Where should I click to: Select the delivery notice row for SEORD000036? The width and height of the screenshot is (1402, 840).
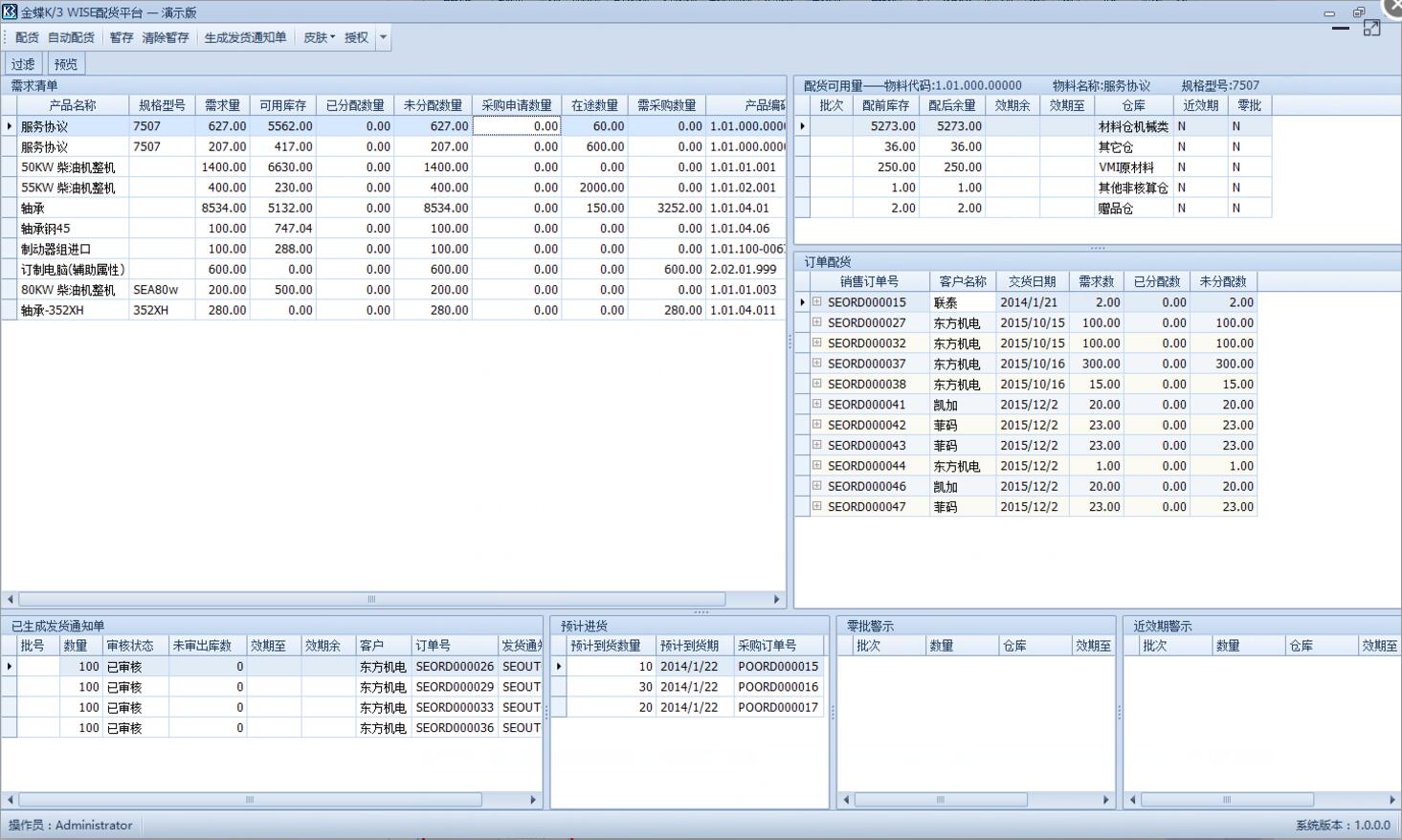click(x=272, y=728)
